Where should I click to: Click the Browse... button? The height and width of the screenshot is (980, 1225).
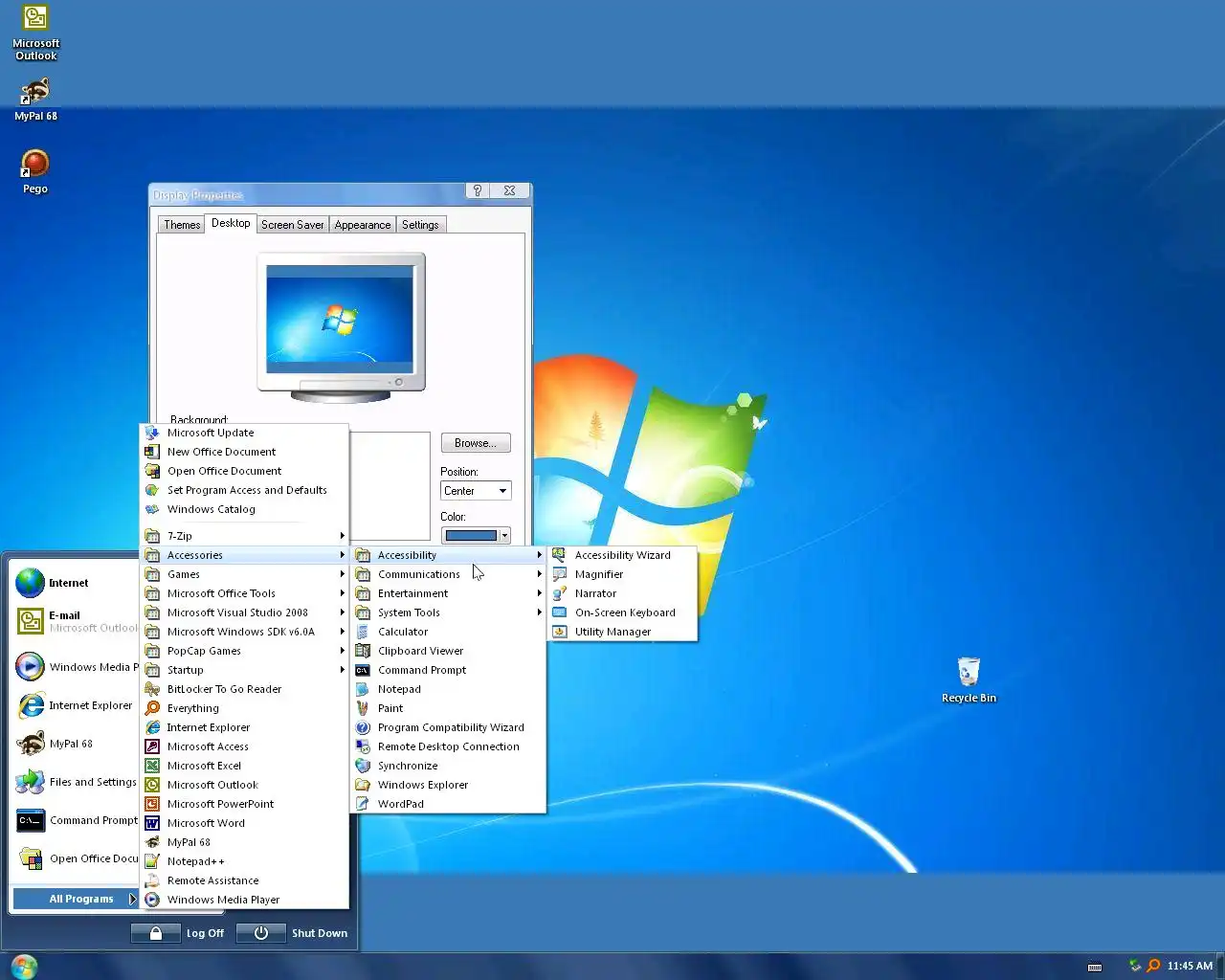[x=476, y=443]
